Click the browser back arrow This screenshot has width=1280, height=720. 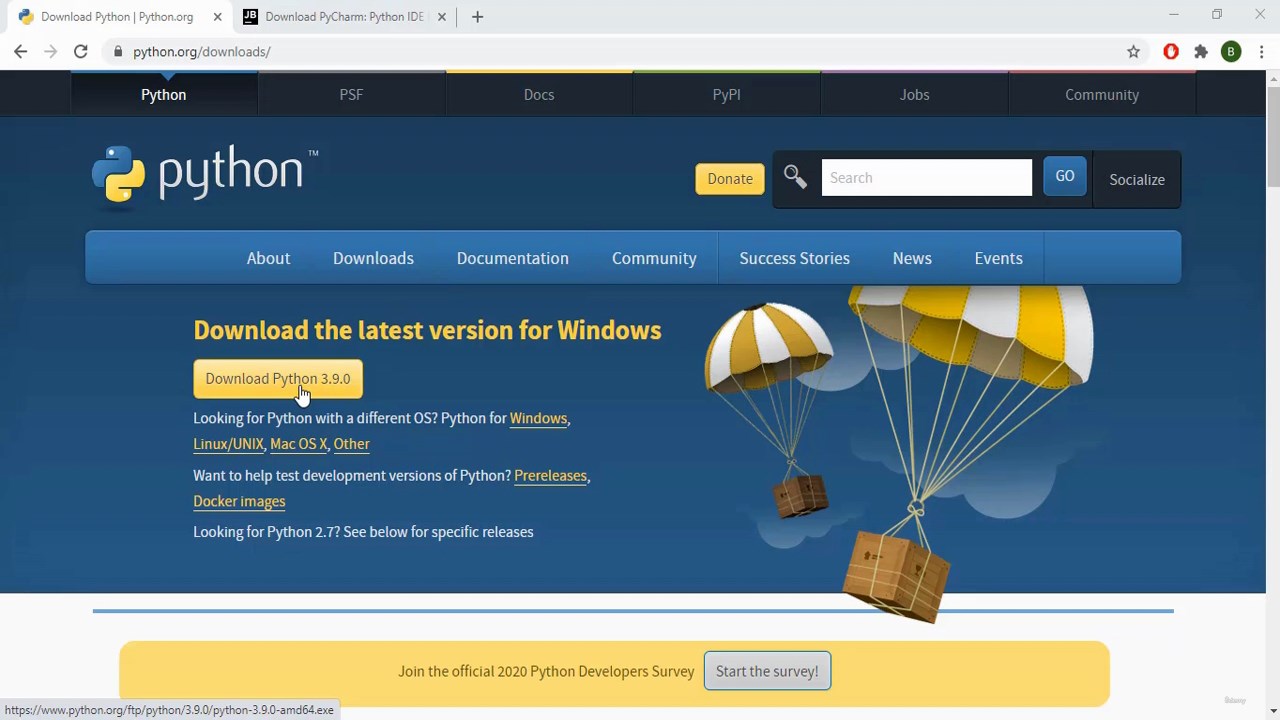coord(21,52)
